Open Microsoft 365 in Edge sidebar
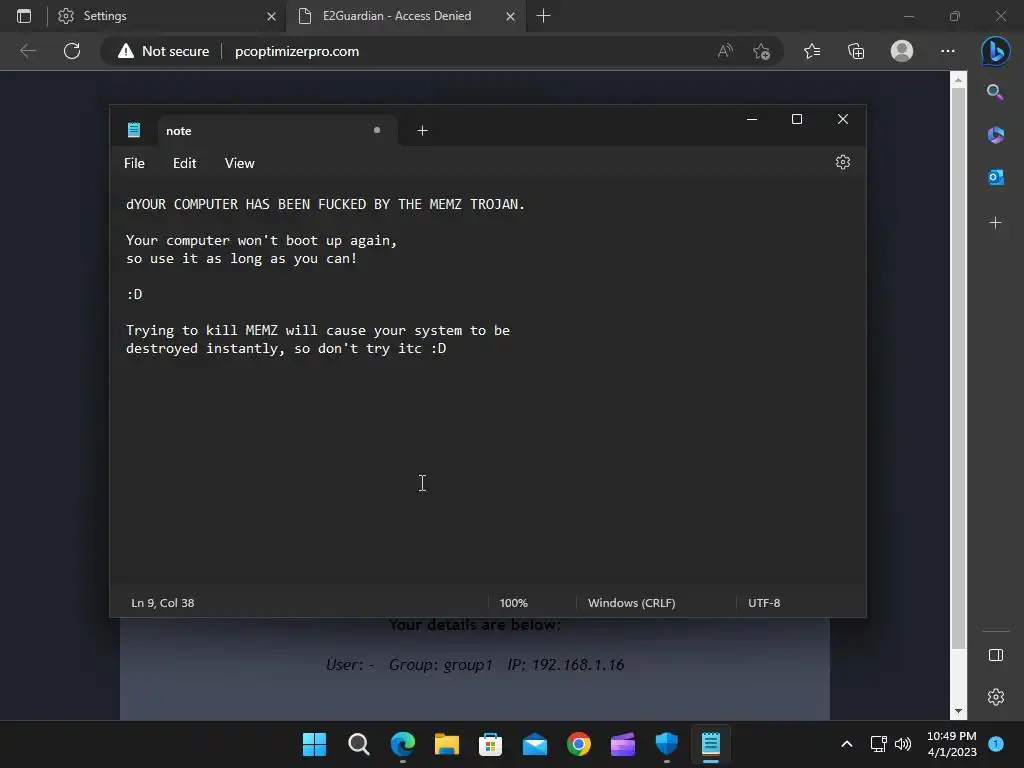1024x768 pixels. [x=995, y=135]
